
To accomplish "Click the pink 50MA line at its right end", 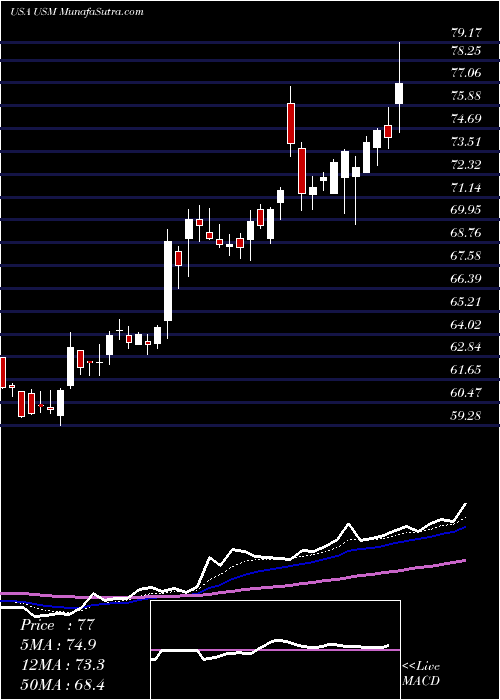I will click(x=464, y=561).
